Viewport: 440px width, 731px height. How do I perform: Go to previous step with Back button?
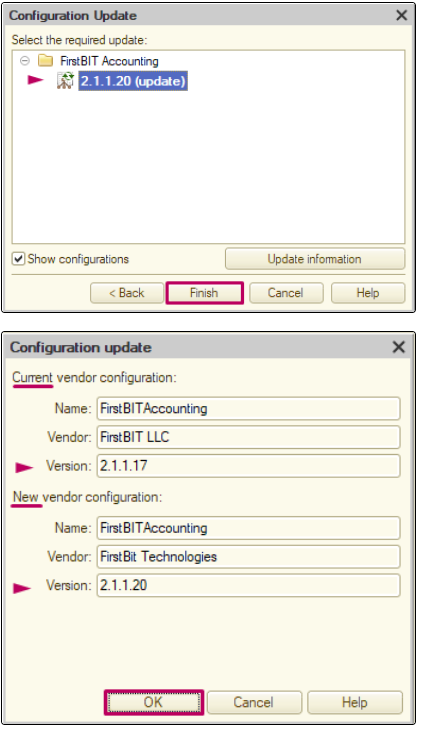pyautogui.click(x=127, y=293)
